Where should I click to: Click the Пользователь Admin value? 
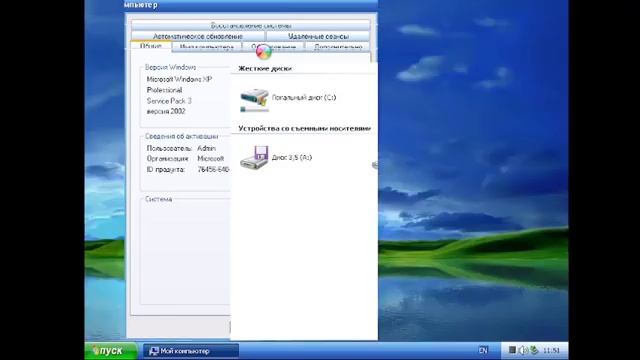(x=207, y=148)
